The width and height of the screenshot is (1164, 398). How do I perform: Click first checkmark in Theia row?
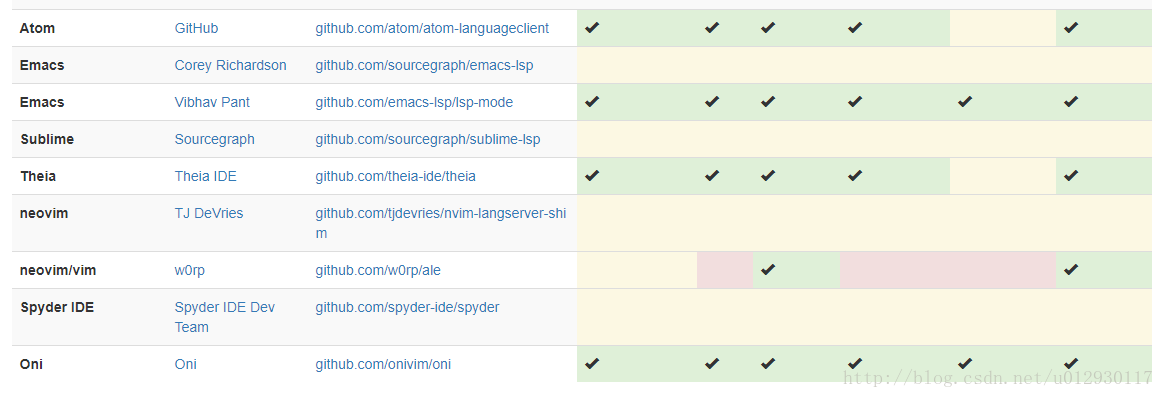pos(592,176)
